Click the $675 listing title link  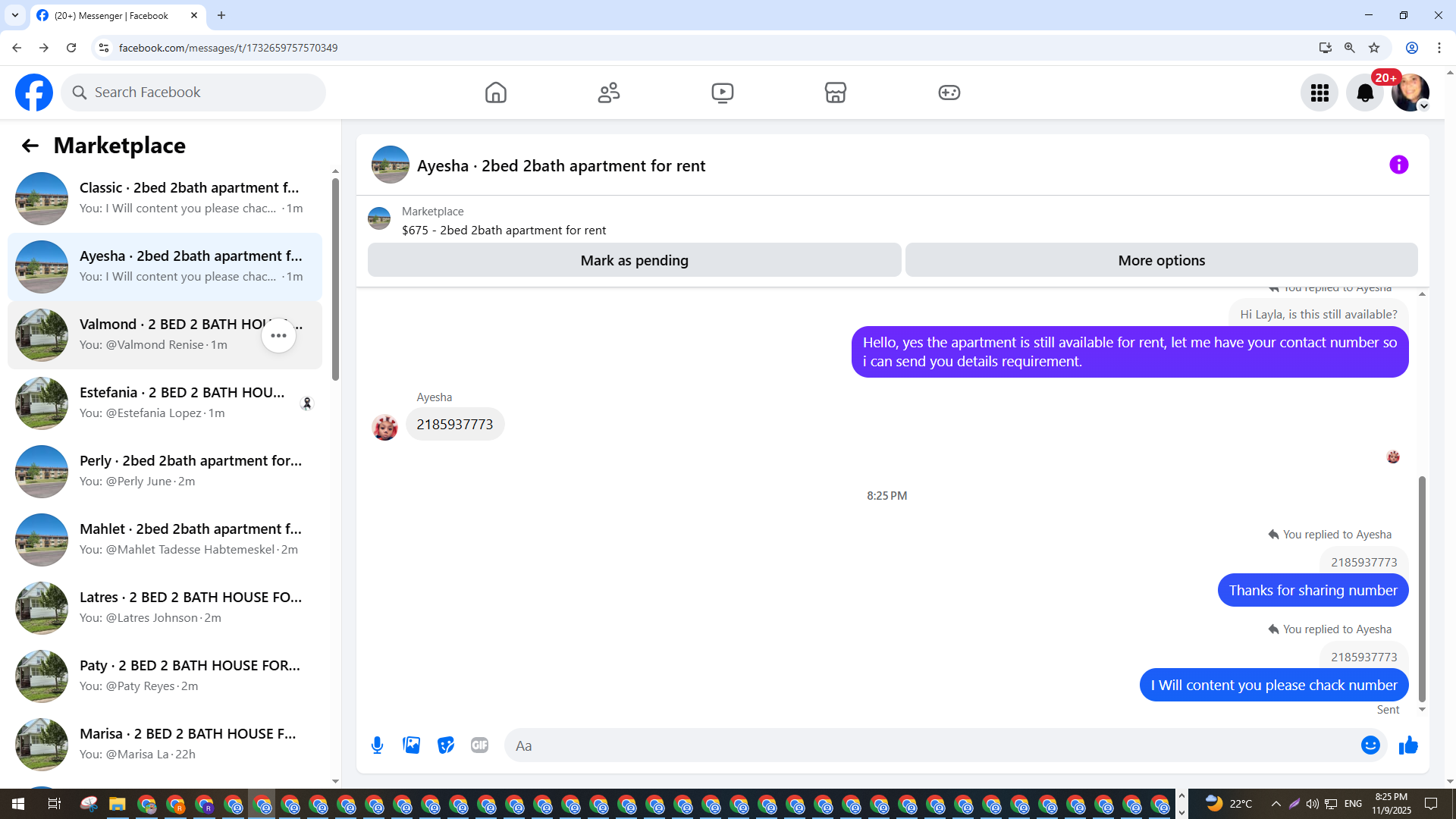point(504,230)
